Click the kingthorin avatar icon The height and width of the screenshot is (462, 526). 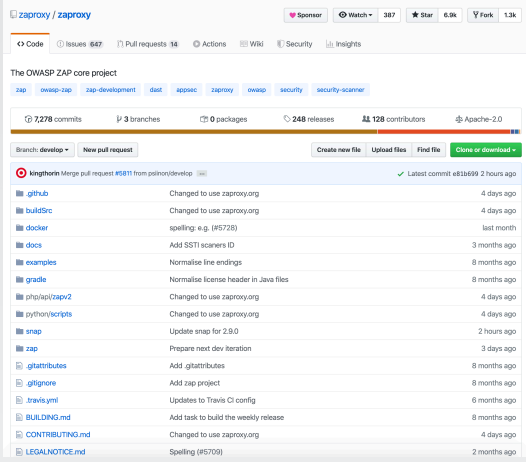[x=21, y=173]
